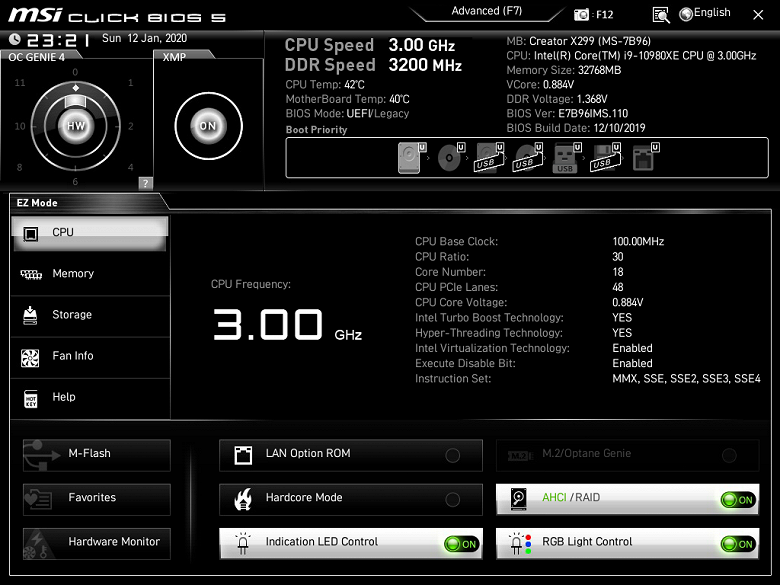Click the USB key boot device icon
This screenshot has width=780, height=585.
pos(567,158)
